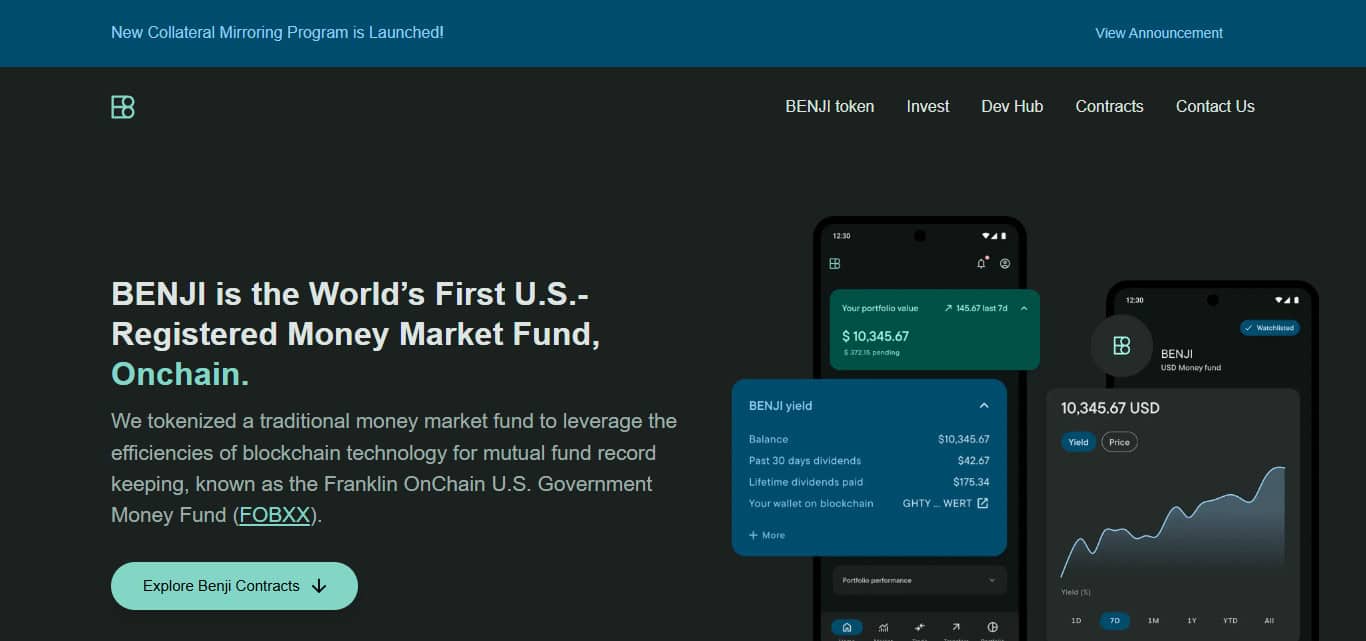Image resolution: width=1366 pixels, height=641 pixels.
Task: Open the BENJI token menu item
Action: tap(830, 106)
